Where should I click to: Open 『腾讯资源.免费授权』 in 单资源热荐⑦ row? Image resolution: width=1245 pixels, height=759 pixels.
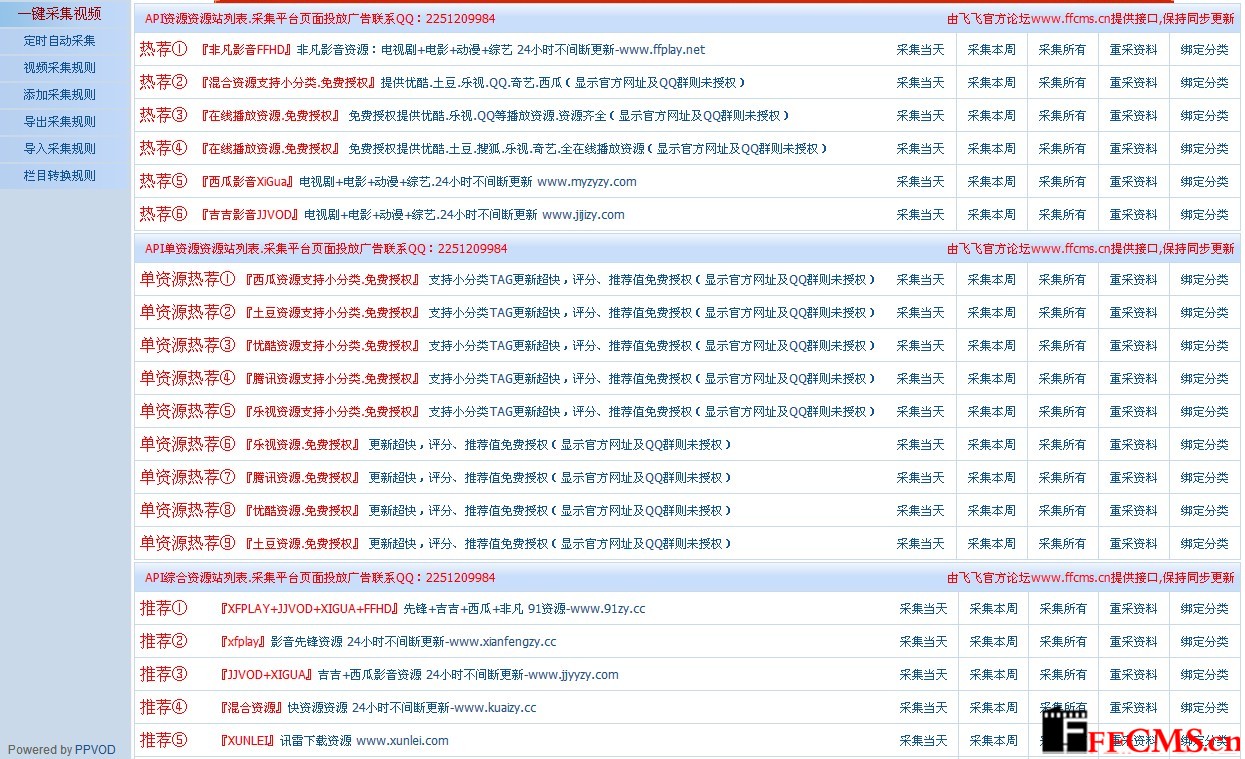click(302, 478)
